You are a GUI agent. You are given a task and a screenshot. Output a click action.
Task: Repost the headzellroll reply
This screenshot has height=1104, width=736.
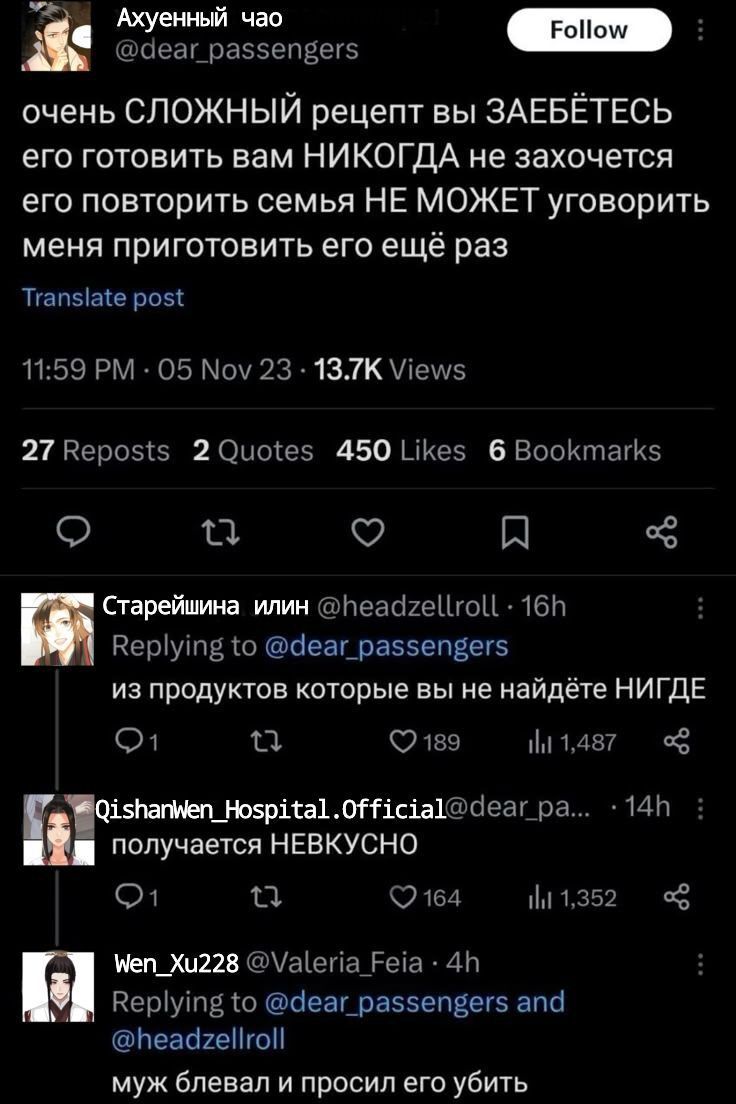coord(271,741)
